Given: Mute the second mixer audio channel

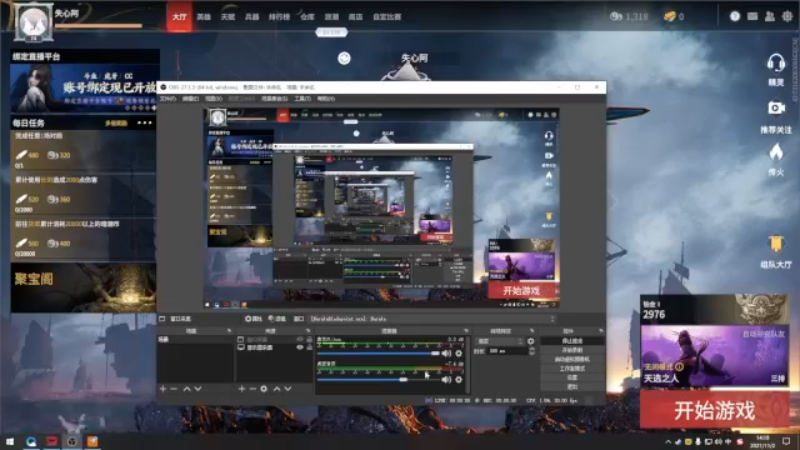Looking at the screenshot, I should click(x=446, y=380).
